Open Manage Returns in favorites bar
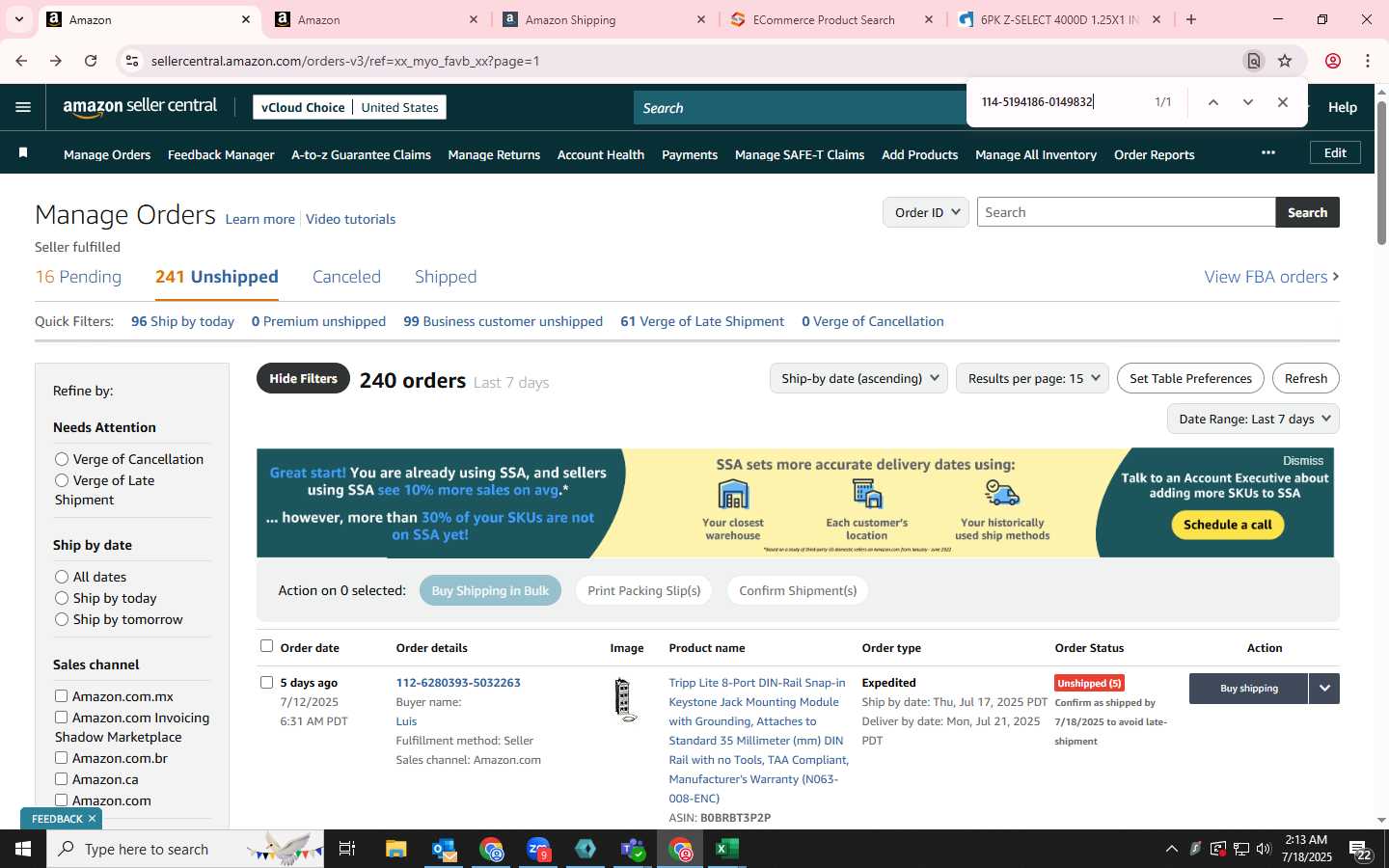The width and height of the screenshot is (1389, 868). coord(494,154)
